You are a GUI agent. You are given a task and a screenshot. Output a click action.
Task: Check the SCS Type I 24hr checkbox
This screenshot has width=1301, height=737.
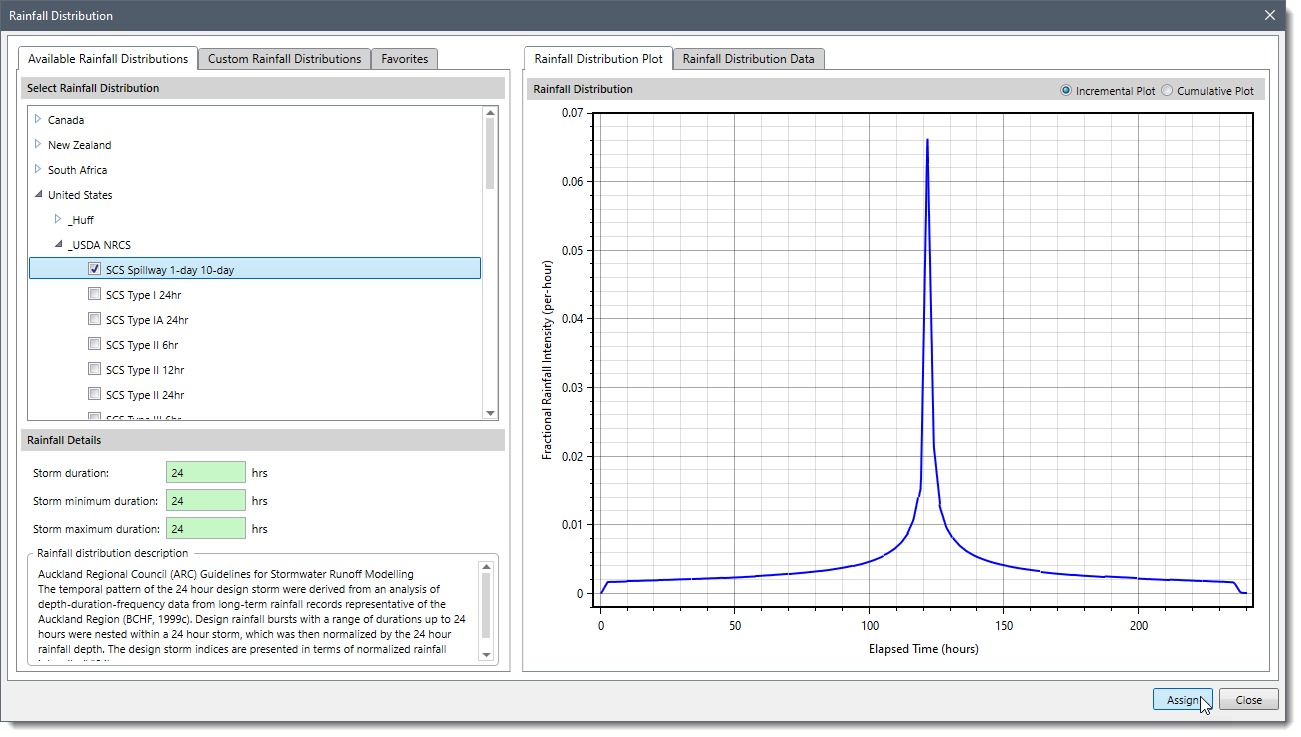coord(94,295)
